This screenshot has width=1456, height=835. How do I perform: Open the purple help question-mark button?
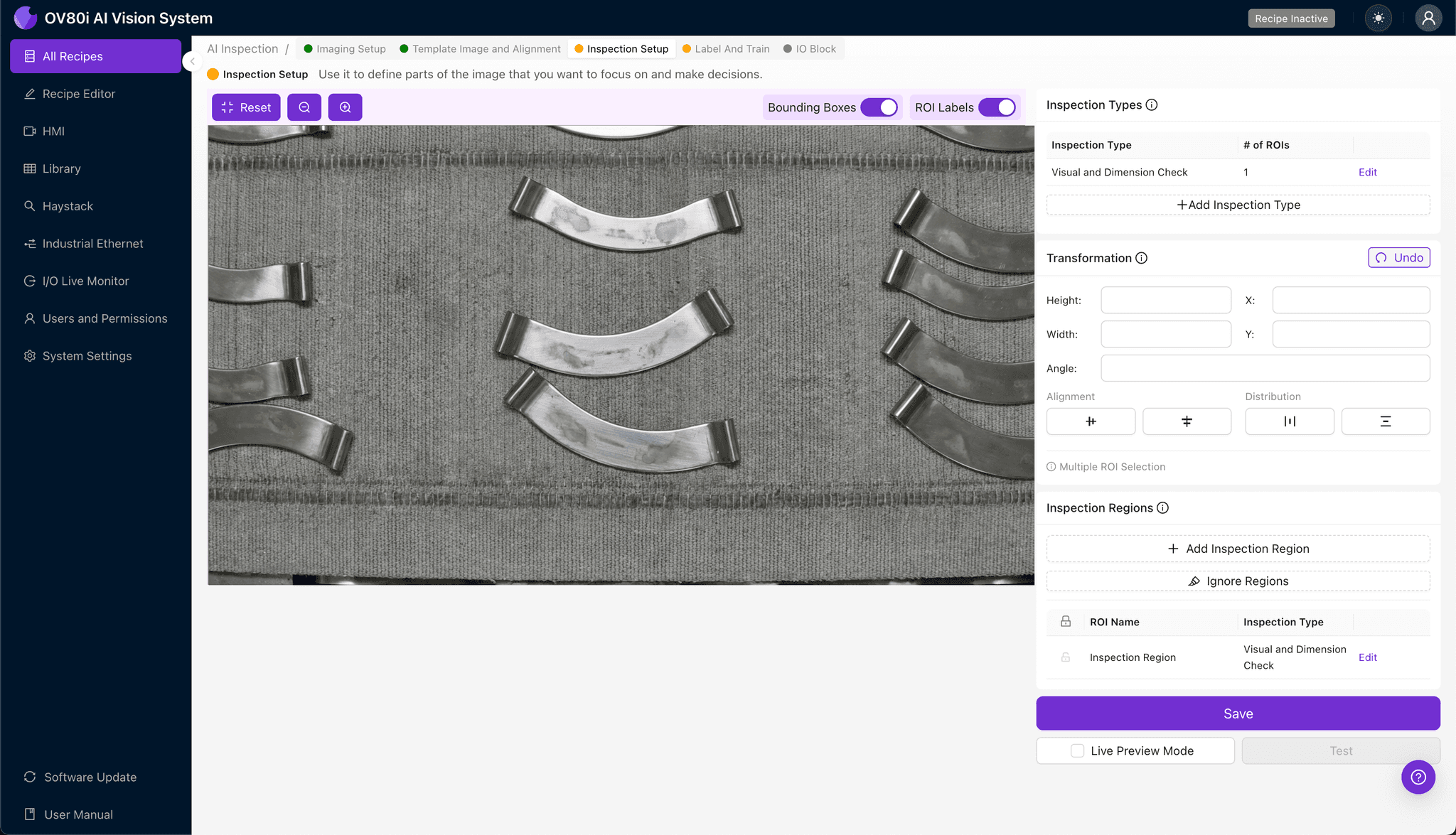coord(1418,777)
